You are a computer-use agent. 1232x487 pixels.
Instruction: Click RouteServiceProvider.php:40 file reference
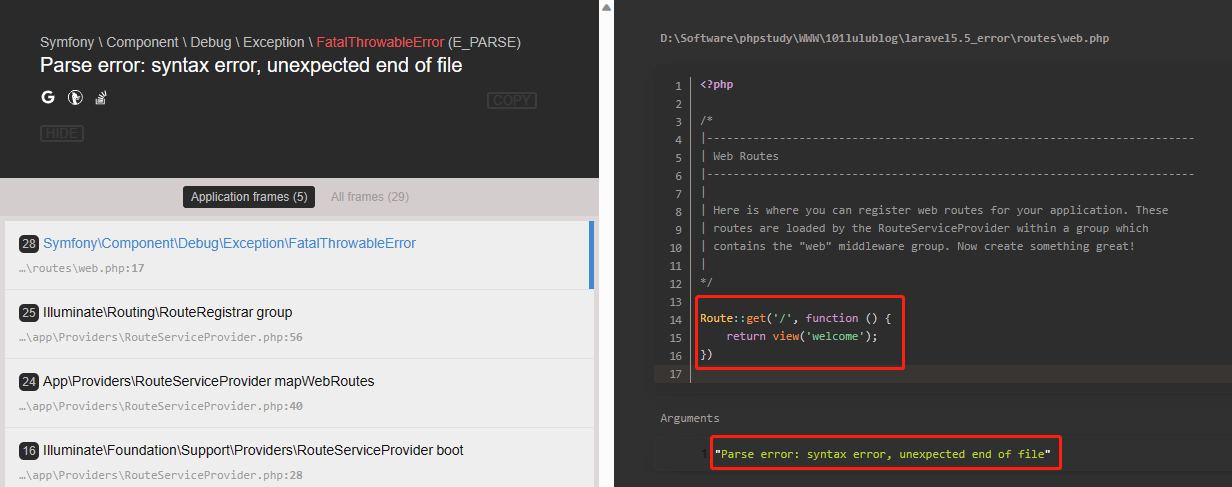[161, 406]
